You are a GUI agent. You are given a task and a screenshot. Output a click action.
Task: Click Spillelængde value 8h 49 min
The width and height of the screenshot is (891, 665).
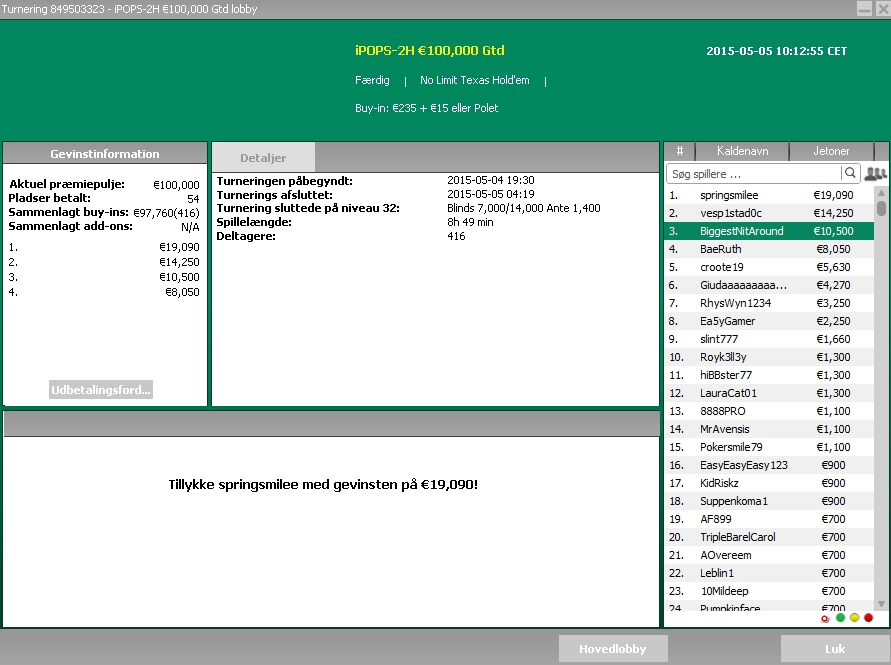[470, 222]
